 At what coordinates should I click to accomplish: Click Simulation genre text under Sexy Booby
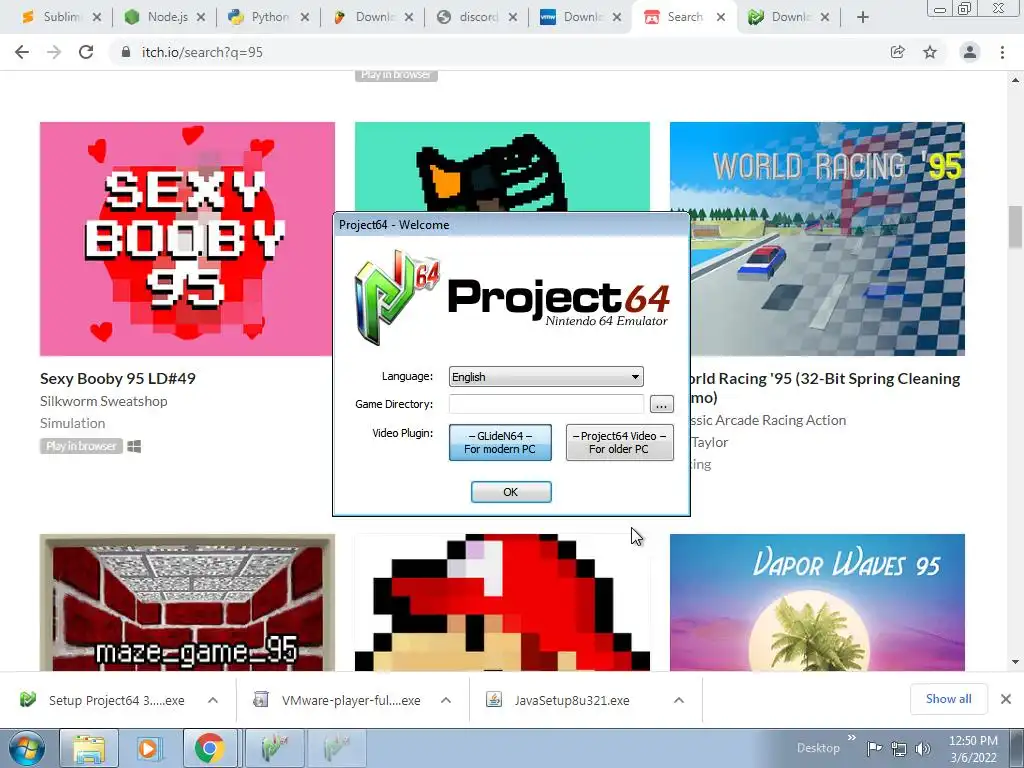(x=72, y=423)
